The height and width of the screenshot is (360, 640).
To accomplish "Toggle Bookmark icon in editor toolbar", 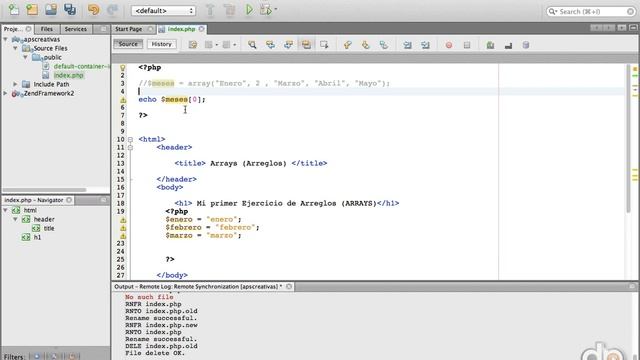I will 383,45.
